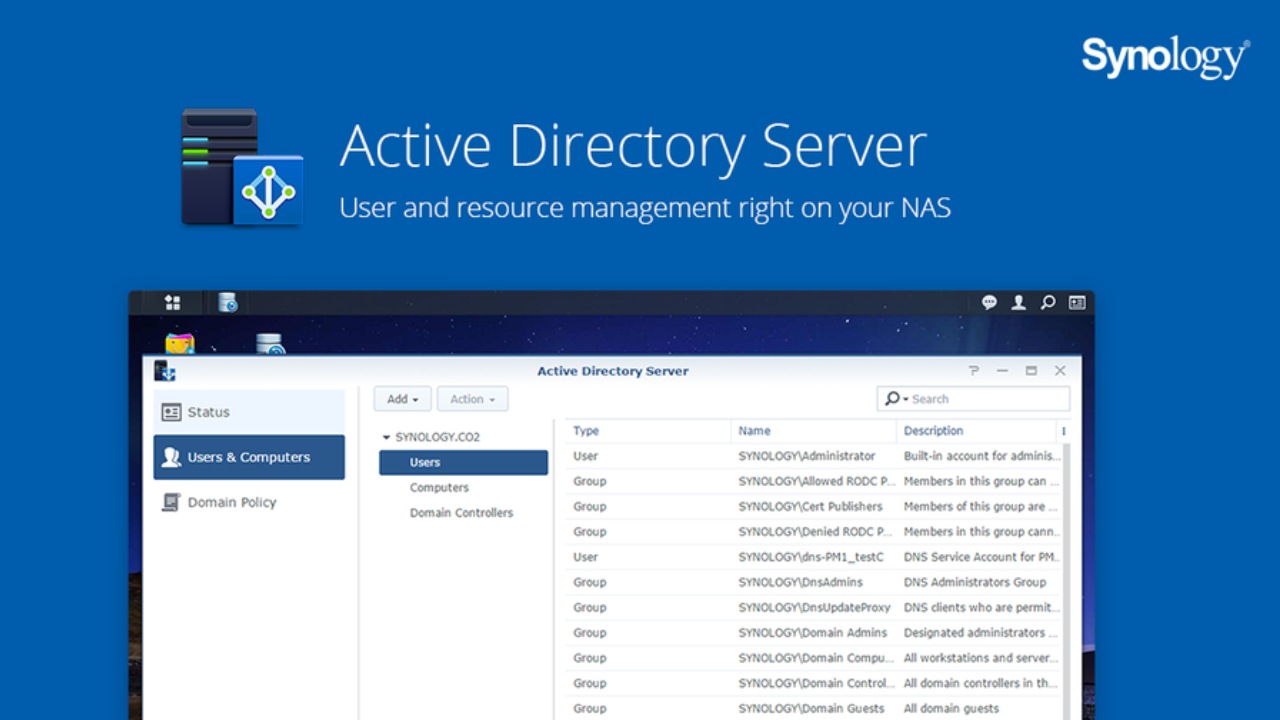Open the DSM main menu grid icon
This screenshot has height=720, width=1280.
coord(172,302)
